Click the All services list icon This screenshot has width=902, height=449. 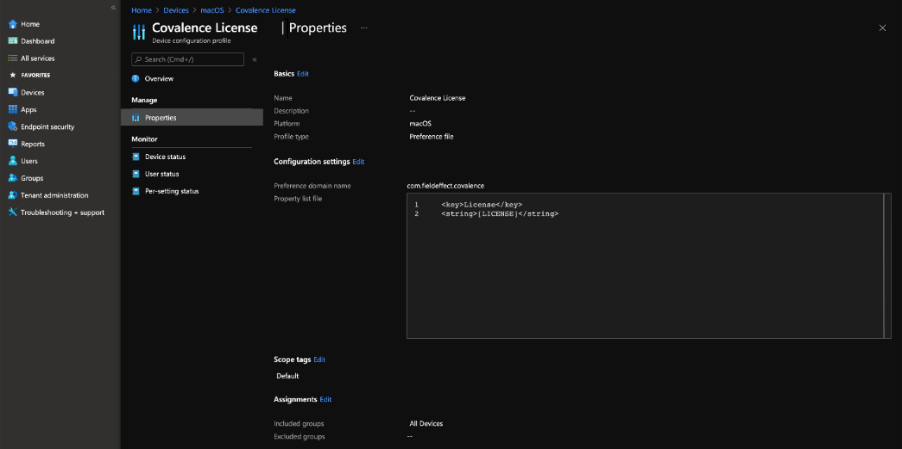pos(13,58)
